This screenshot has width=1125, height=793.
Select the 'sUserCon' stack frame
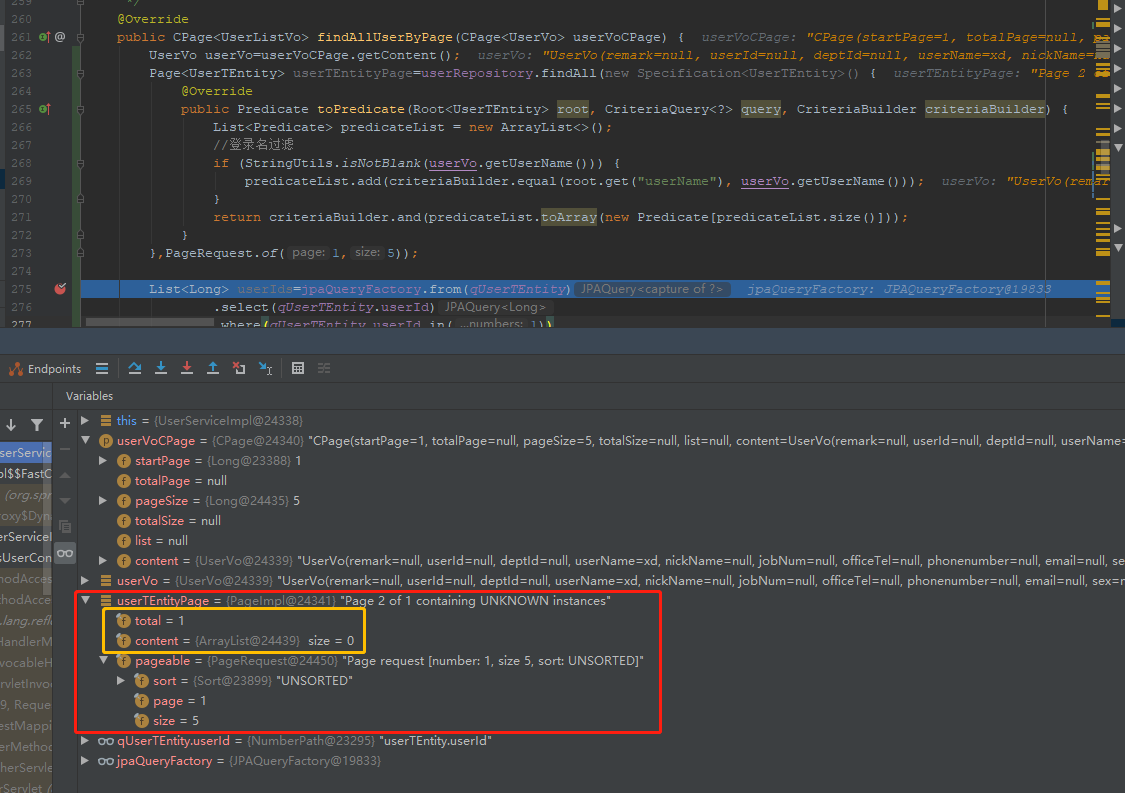click(26, 558)
